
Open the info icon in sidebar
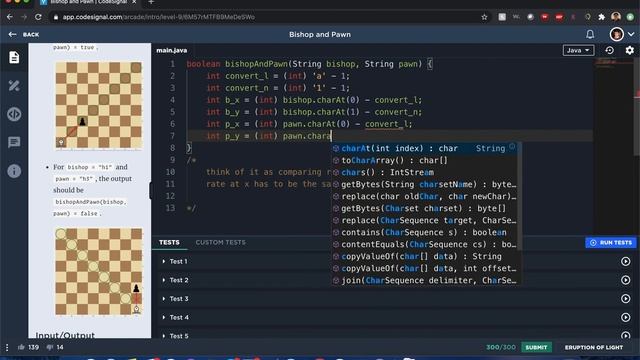click(x=14, y=171)
